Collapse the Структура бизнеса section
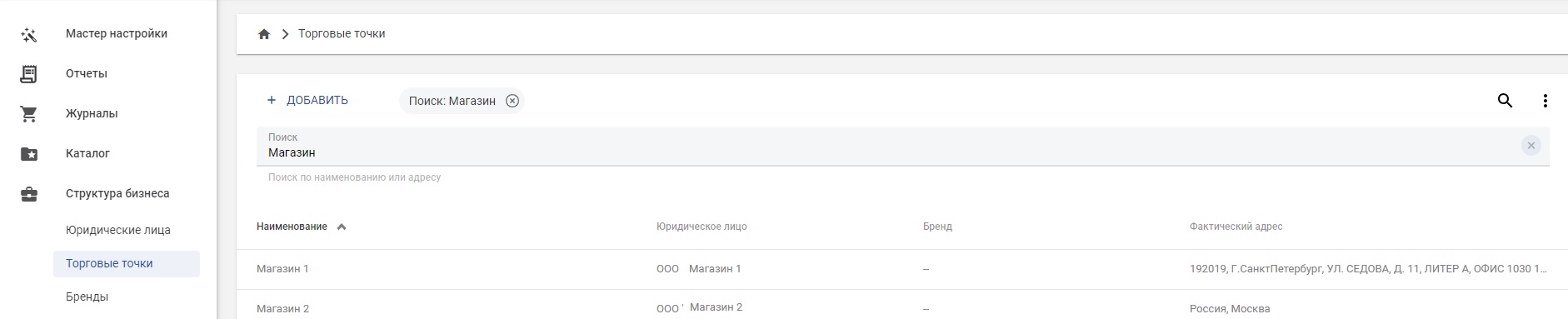The image size is (1568, 319). pyautogui.click(x=117, y=193)
